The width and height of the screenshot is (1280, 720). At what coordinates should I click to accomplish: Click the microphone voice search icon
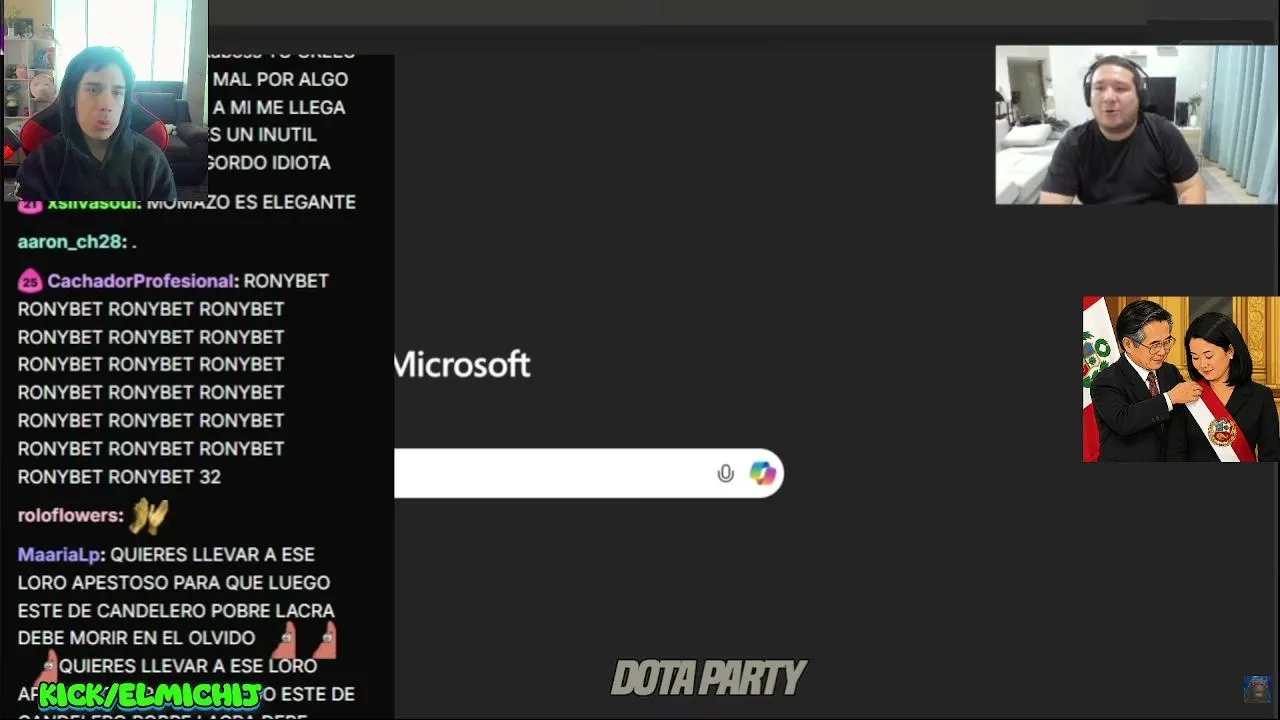(x=725, y=474)
